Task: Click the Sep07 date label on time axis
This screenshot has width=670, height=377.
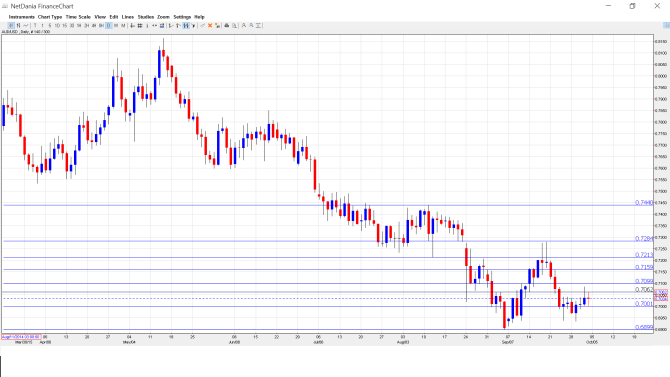Action: [508, 342]
